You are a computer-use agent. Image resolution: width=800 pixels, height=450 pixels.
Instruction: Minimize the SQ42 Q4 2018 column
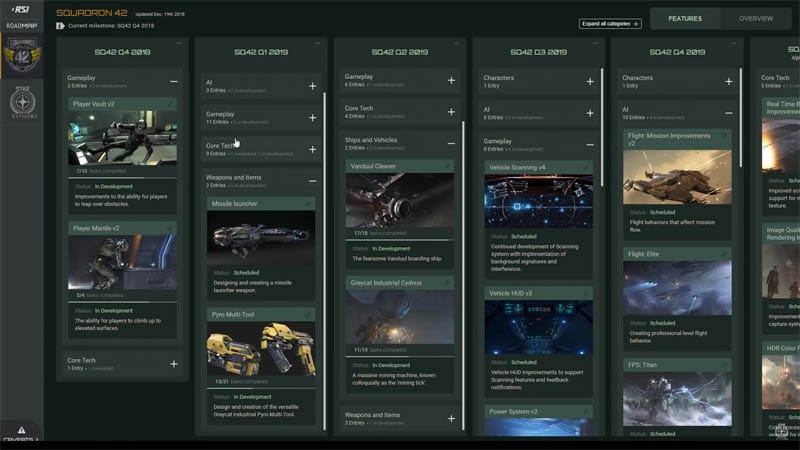point(179,43)
